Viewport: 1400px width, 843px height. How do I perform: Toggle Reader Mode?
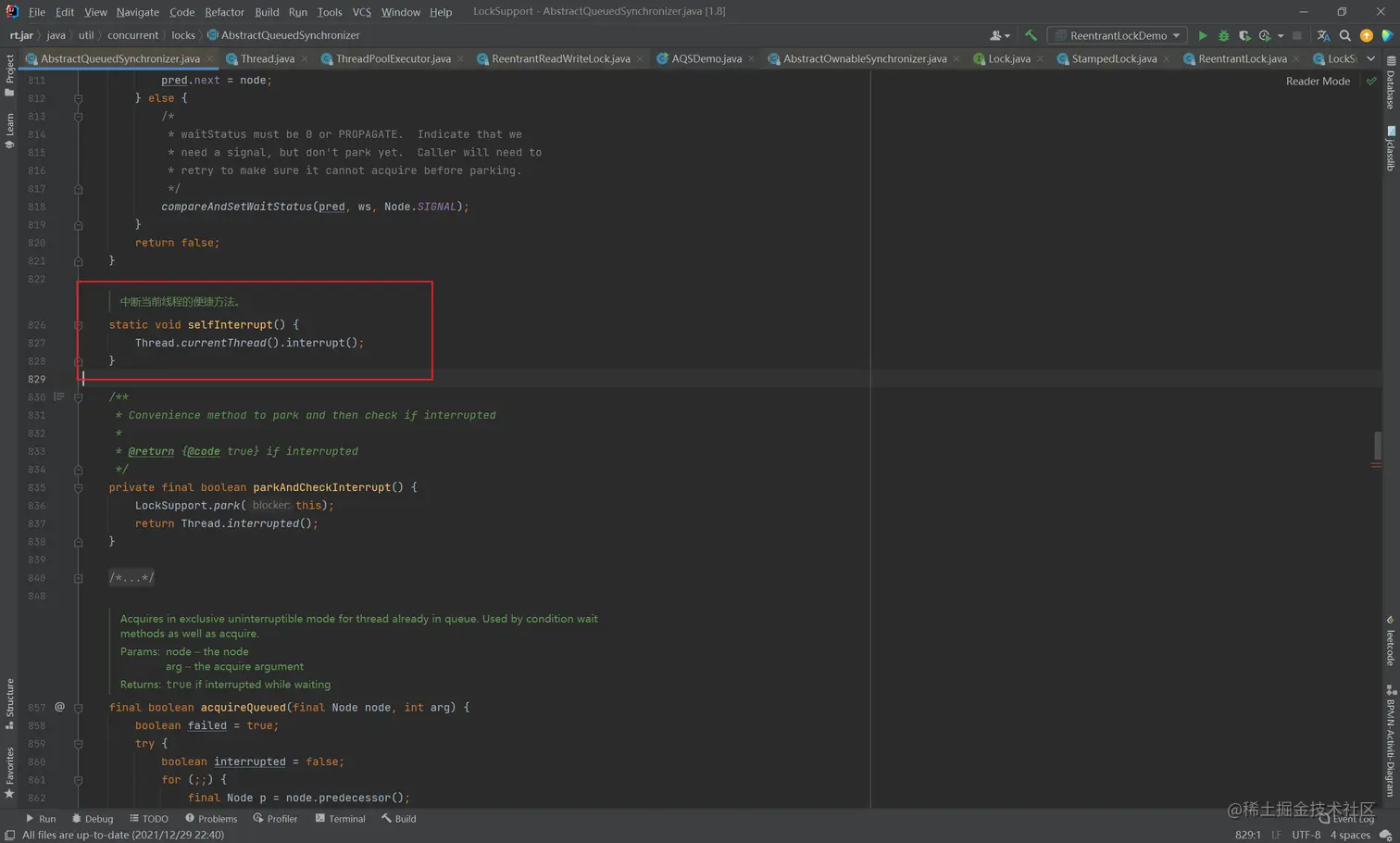(x=1318, y=81)
